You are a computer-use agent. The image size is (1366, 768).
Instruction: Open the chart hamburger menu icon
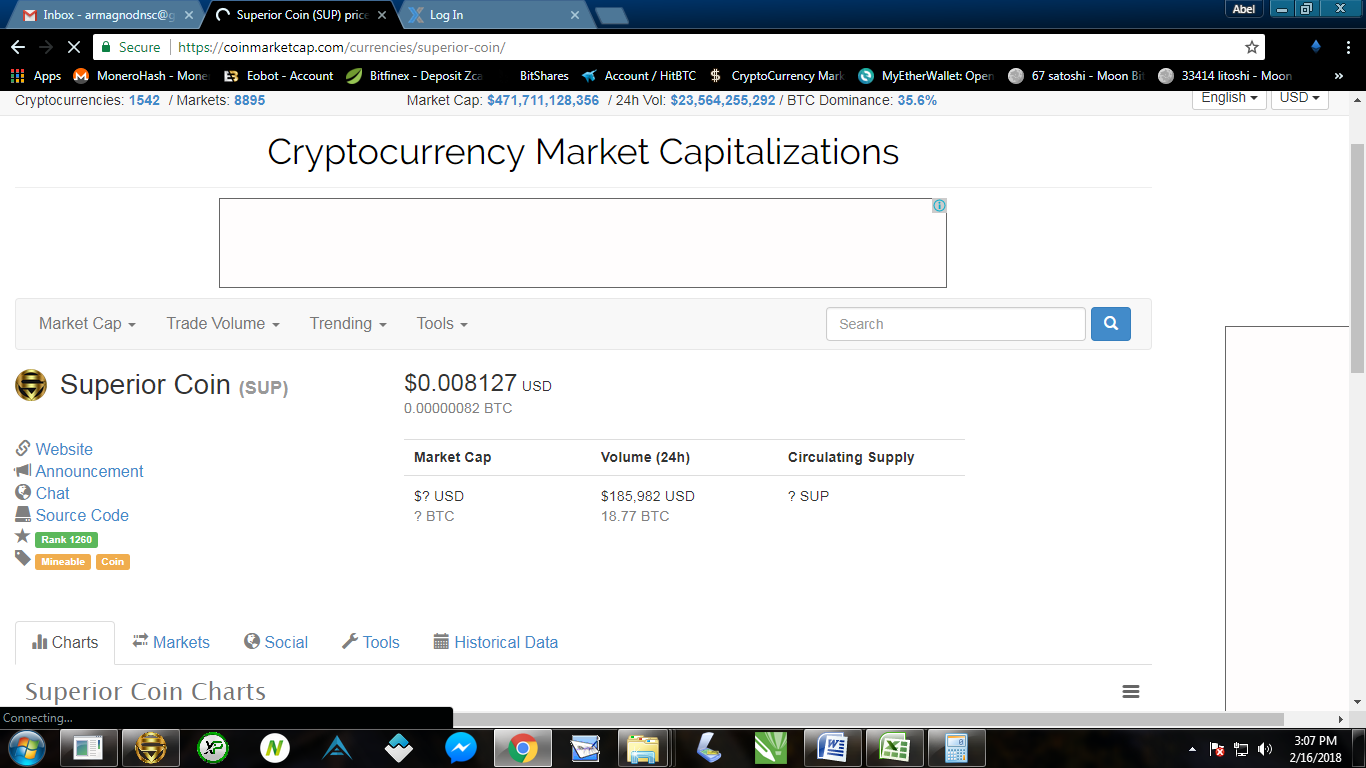tap(1131, 692)
